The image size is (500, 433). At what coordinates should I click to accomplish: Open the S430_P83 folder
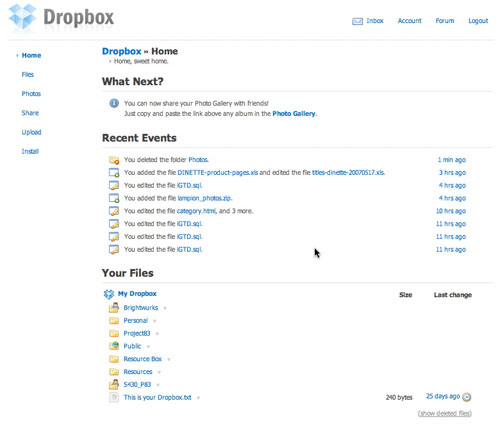click(x=137, y=384)
